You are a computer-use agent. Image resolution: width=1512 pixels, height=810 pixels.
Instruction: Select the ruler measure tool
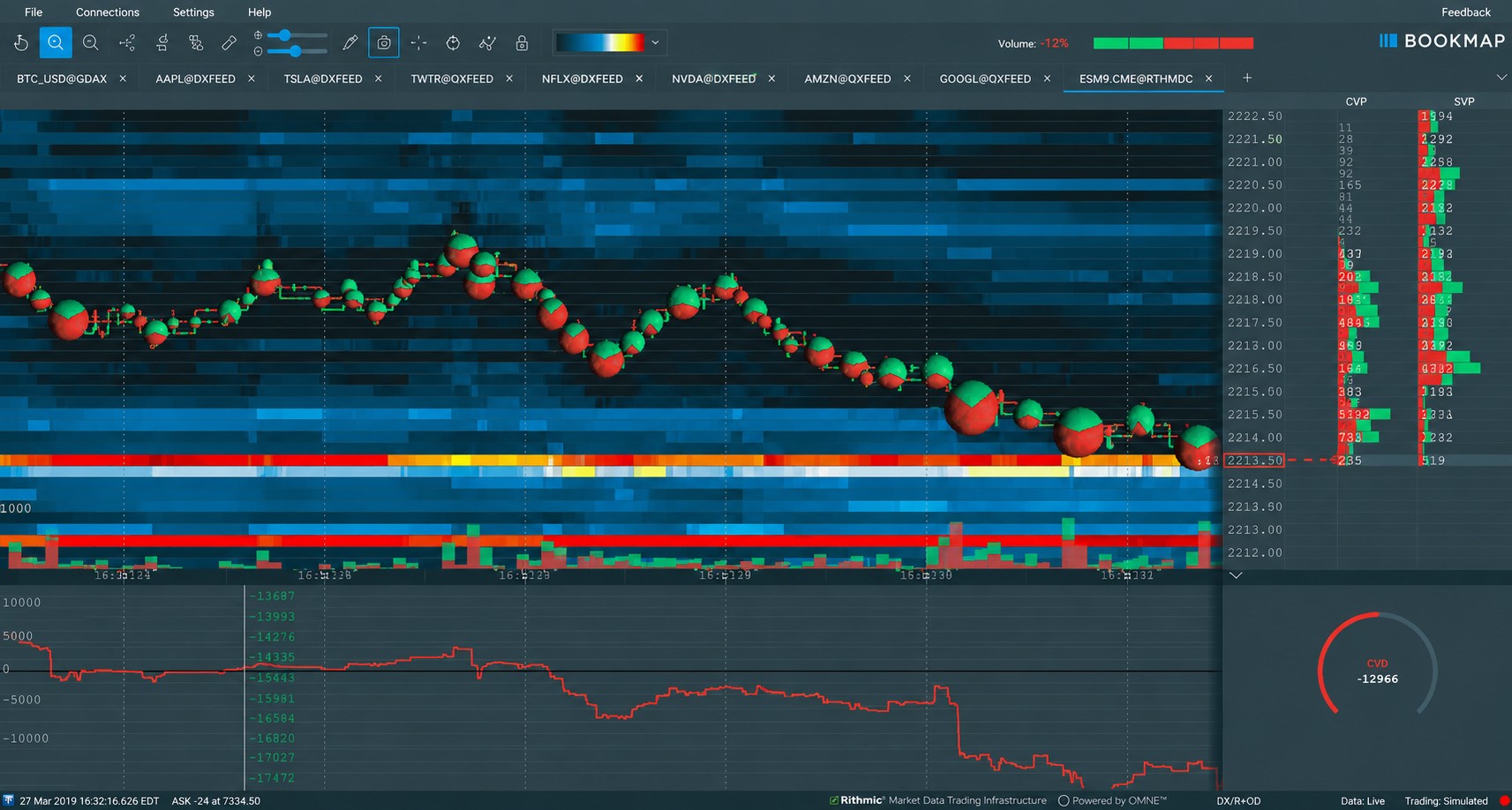point(229,42)
